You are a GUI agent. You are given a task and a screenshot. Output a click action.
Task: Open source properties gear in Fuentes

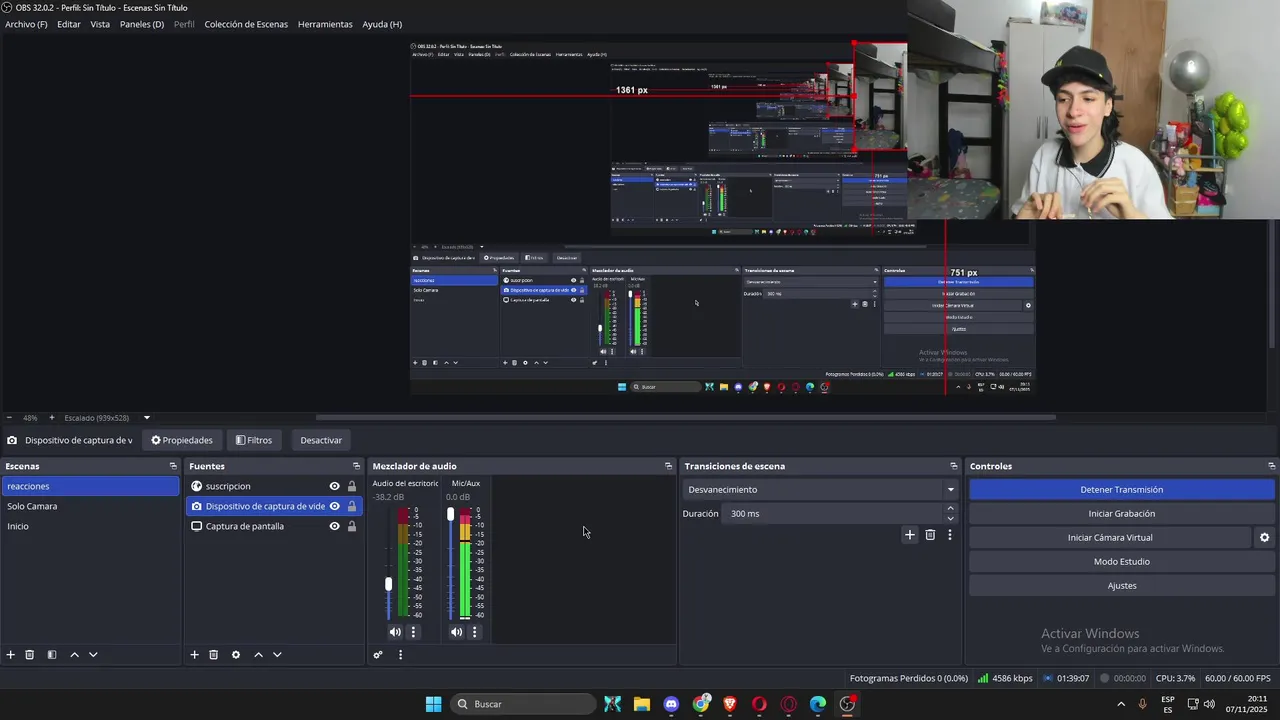[x=236, y=655]
